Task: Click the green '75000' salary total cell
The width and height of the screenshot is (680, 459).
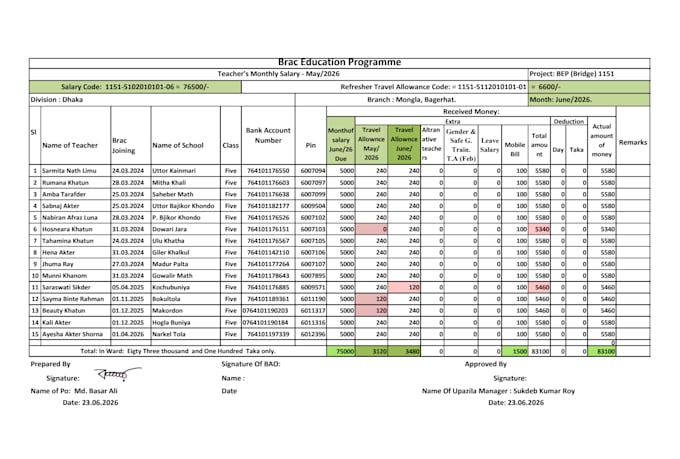Action: (340, 351)
